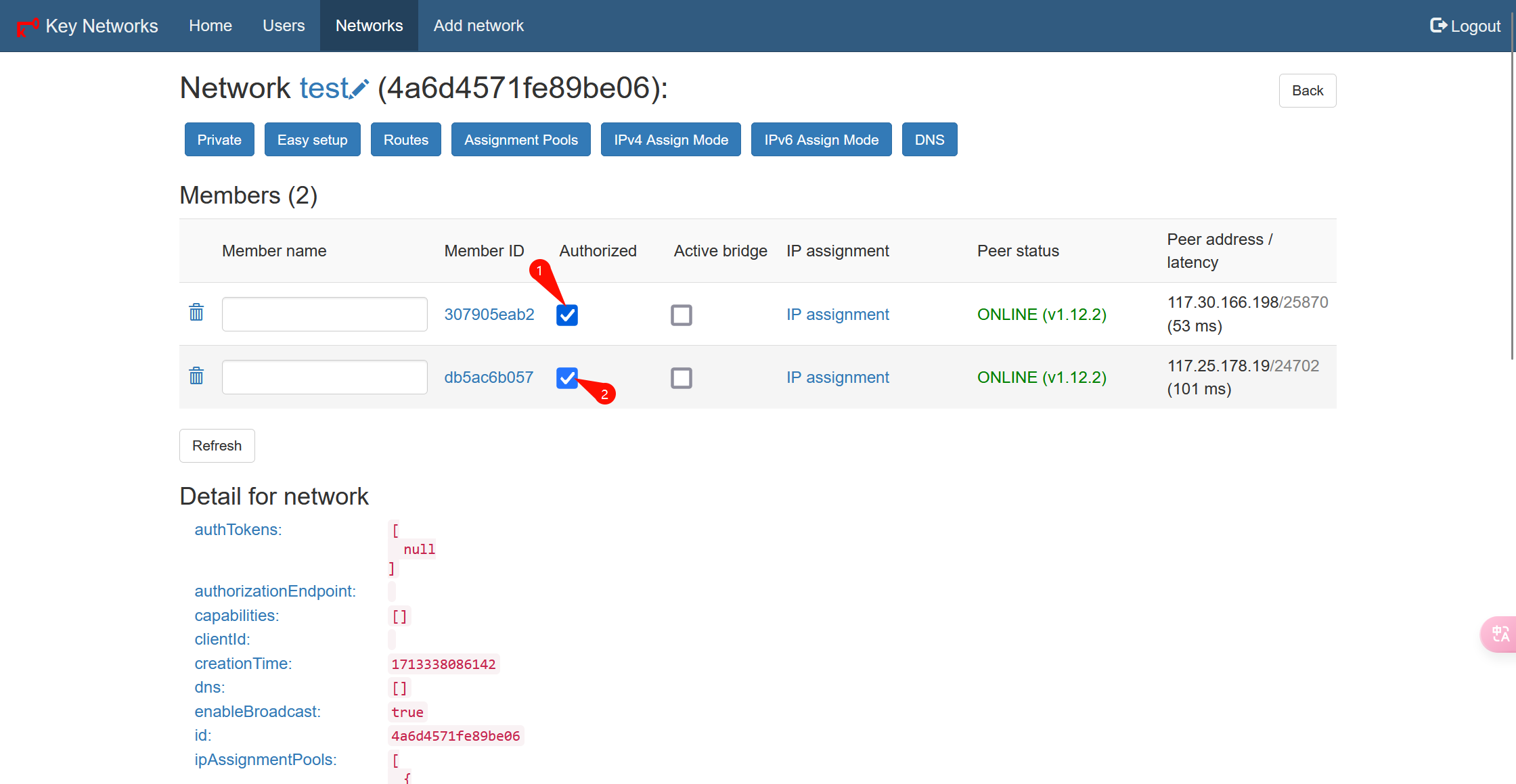
Task: Enable Active bridge for member db5ac6b057
Action: [x=681, y=378]
